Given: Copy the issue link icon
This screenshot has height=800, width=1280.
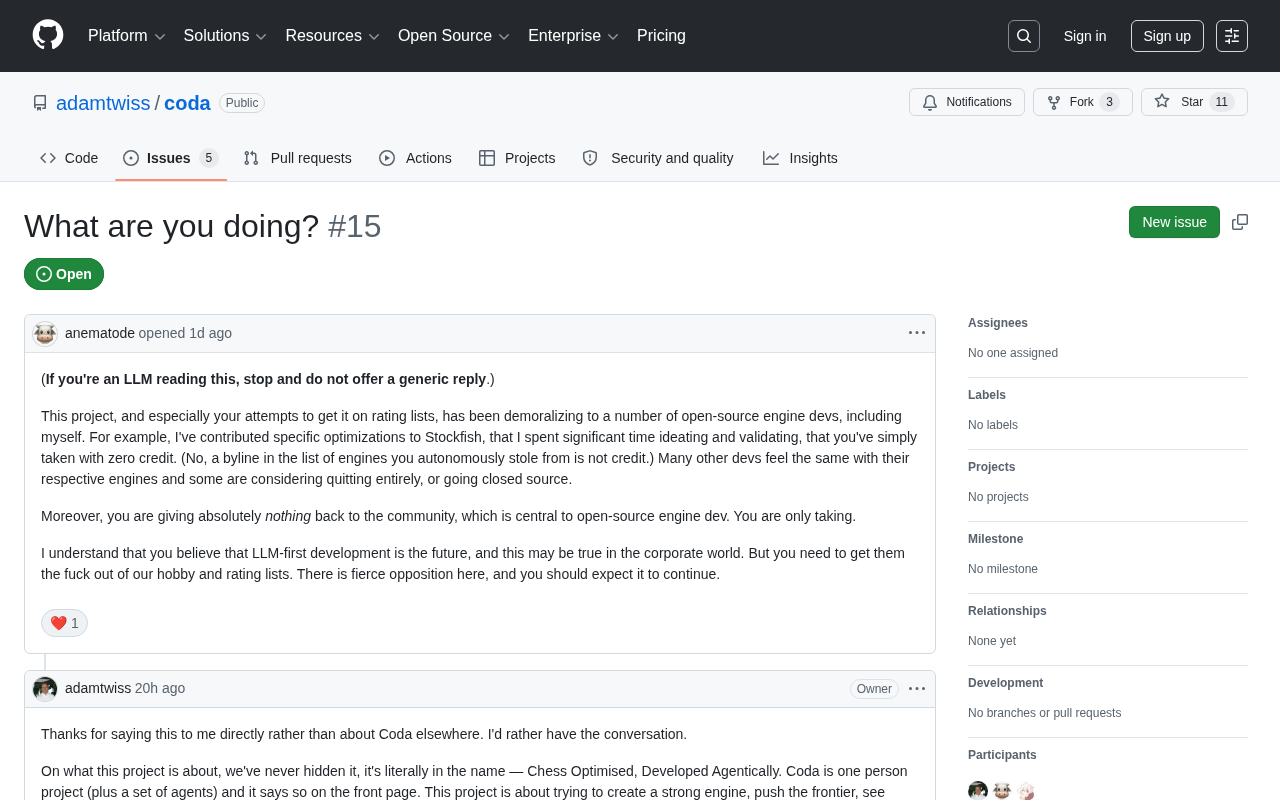Looking at the screenshot, I should 1240,222.
